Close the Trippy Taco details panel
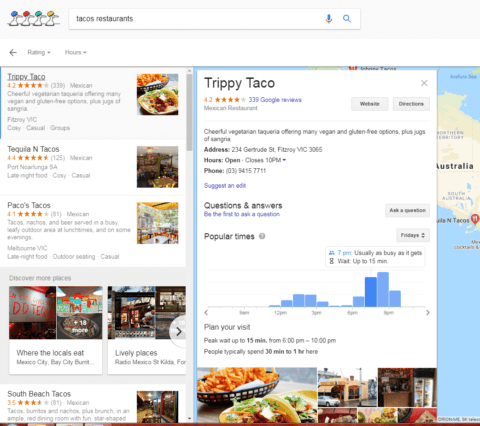The image size is (480, 426). [x=424, y=83]
